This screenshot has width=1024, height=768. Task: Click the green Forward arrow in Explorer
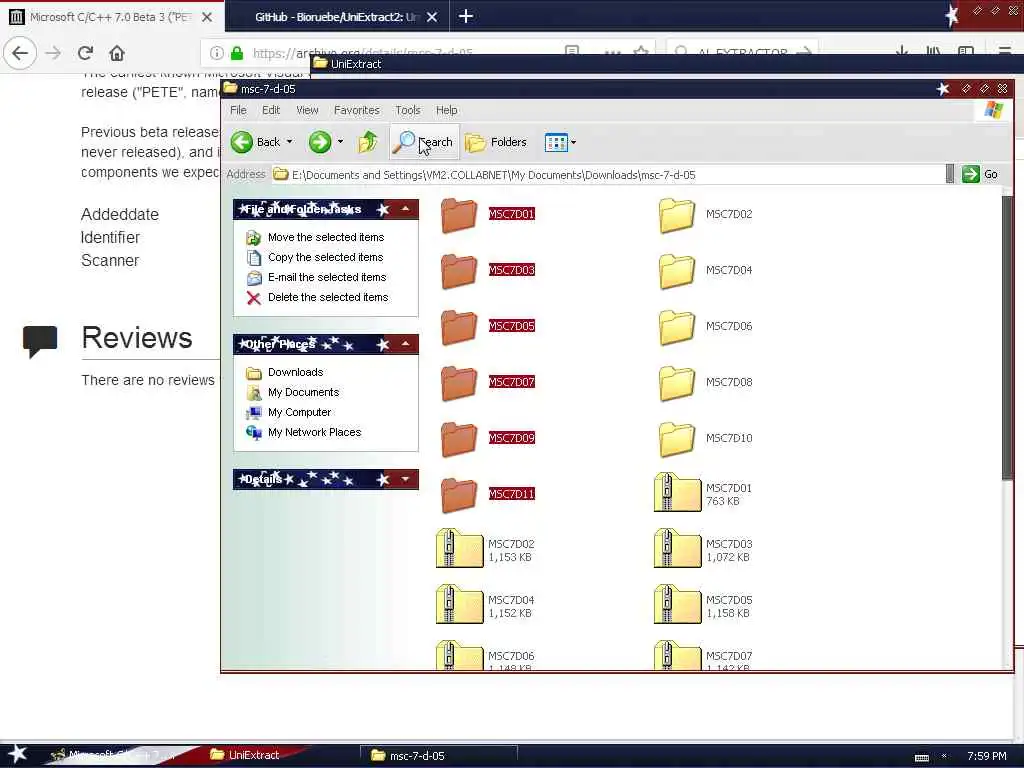pos(320,142)
